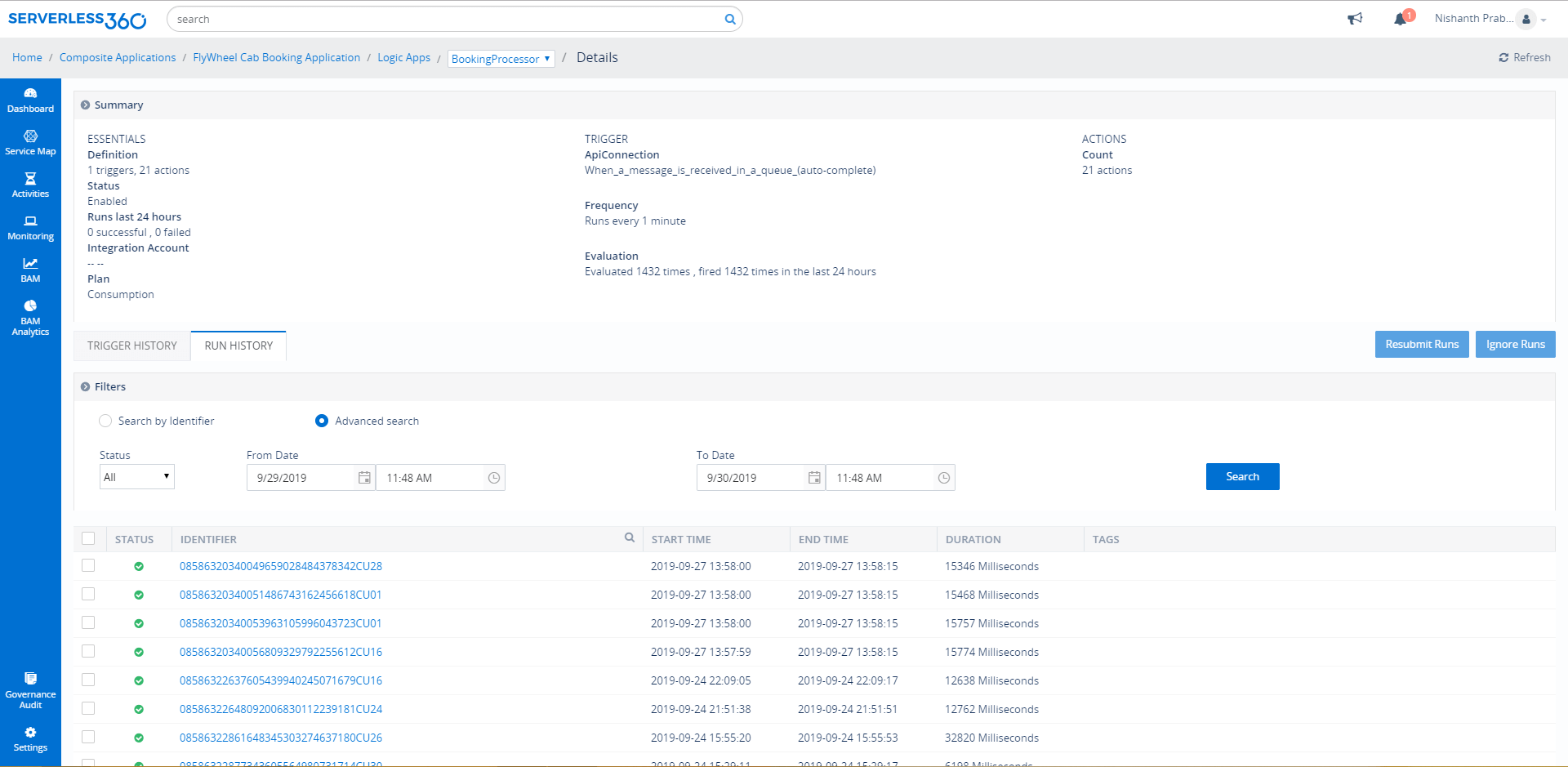Image resolution: width=1568 pixels, height=767 pixels.
Task: Open the Dashboard sidebar item
Action: click(30, 100)
